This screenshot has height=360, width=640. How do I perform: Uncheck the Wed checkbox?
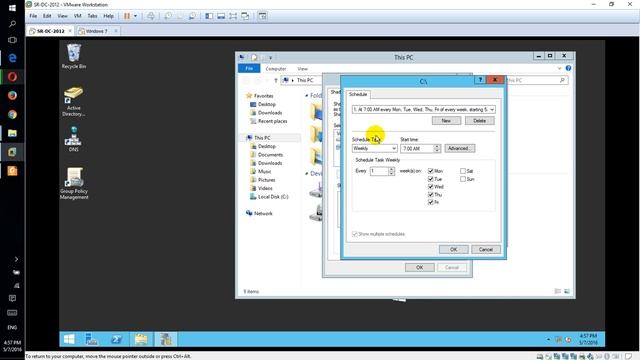[x=431, y=187]
